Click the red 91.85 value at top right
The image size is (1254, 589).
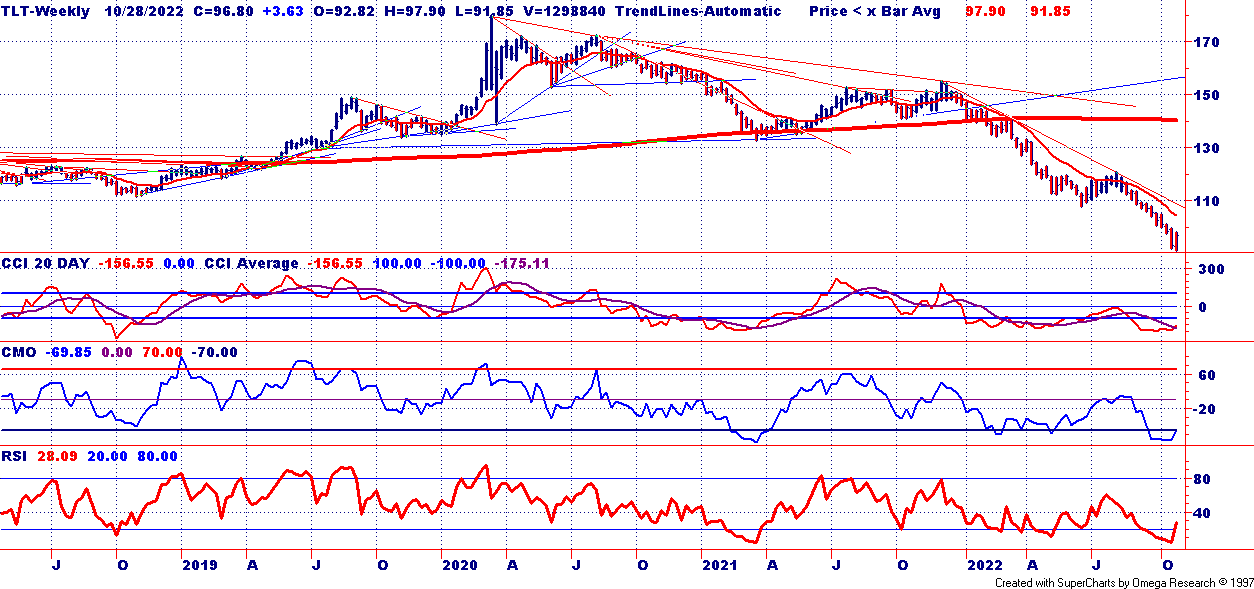pyautogui.click(x=1052, y=11)
